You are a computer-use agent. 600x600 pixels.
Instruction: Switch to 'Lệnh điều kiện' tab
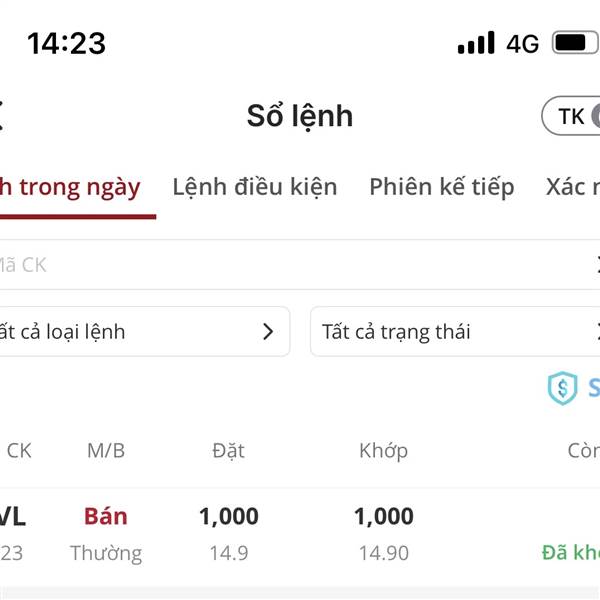255,188
